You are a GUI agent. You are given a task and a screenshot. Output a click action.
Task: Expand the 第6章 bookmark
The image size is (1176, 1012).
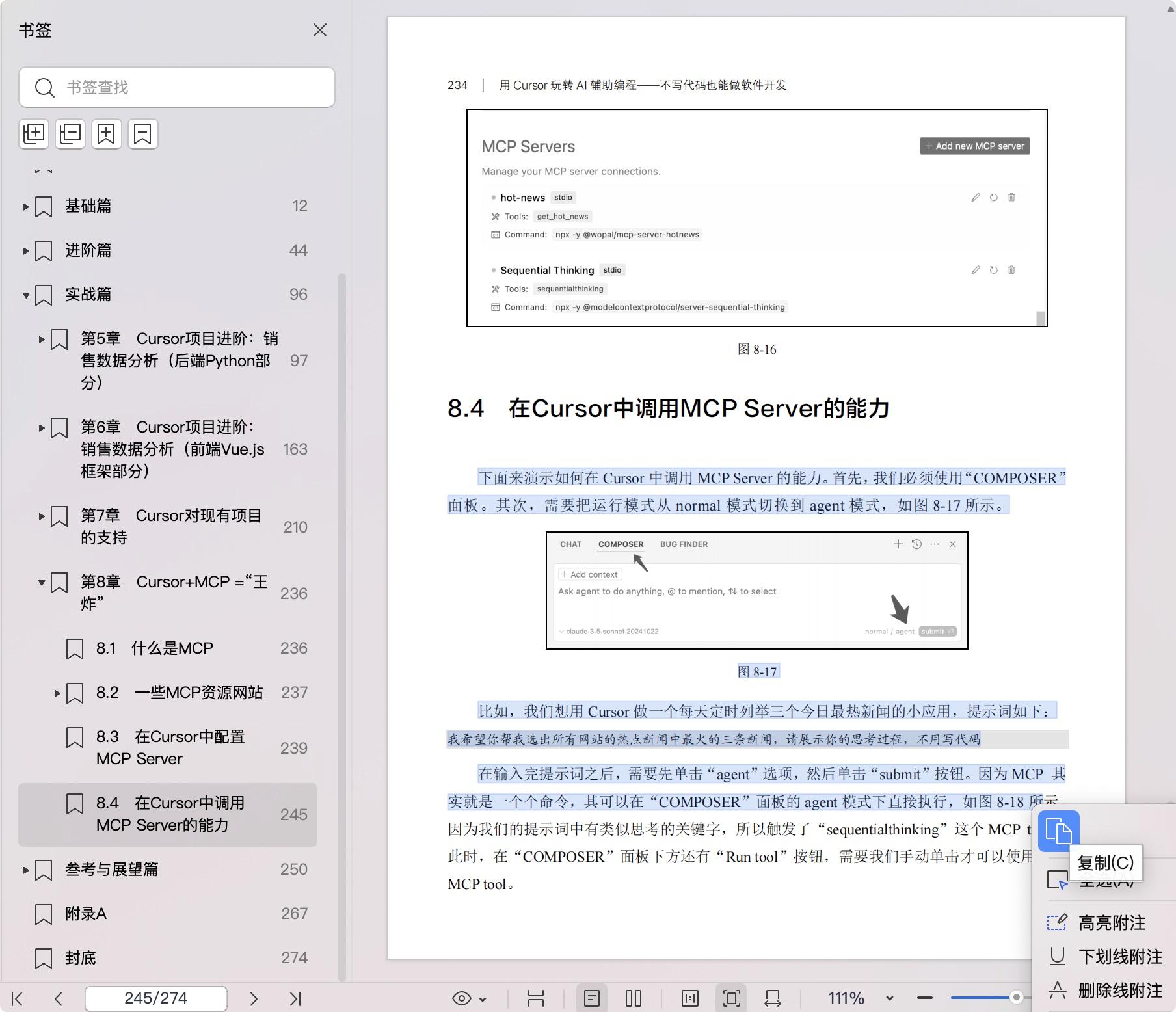(x=42, y=428)
